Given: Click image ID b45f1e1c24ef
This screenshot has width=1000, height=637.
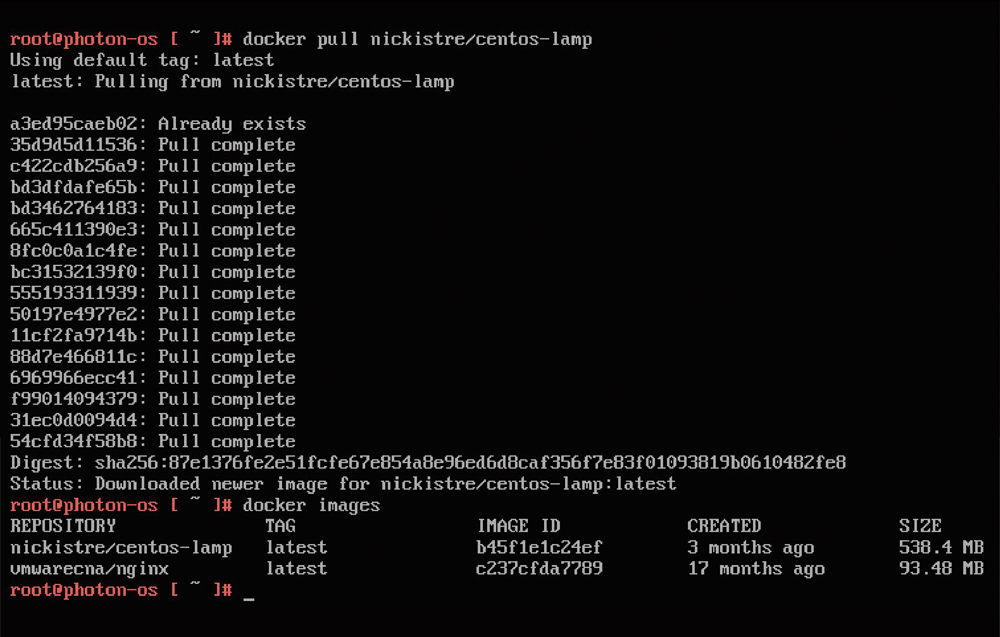Looking at the screenshot, I should tap(540, 548).
